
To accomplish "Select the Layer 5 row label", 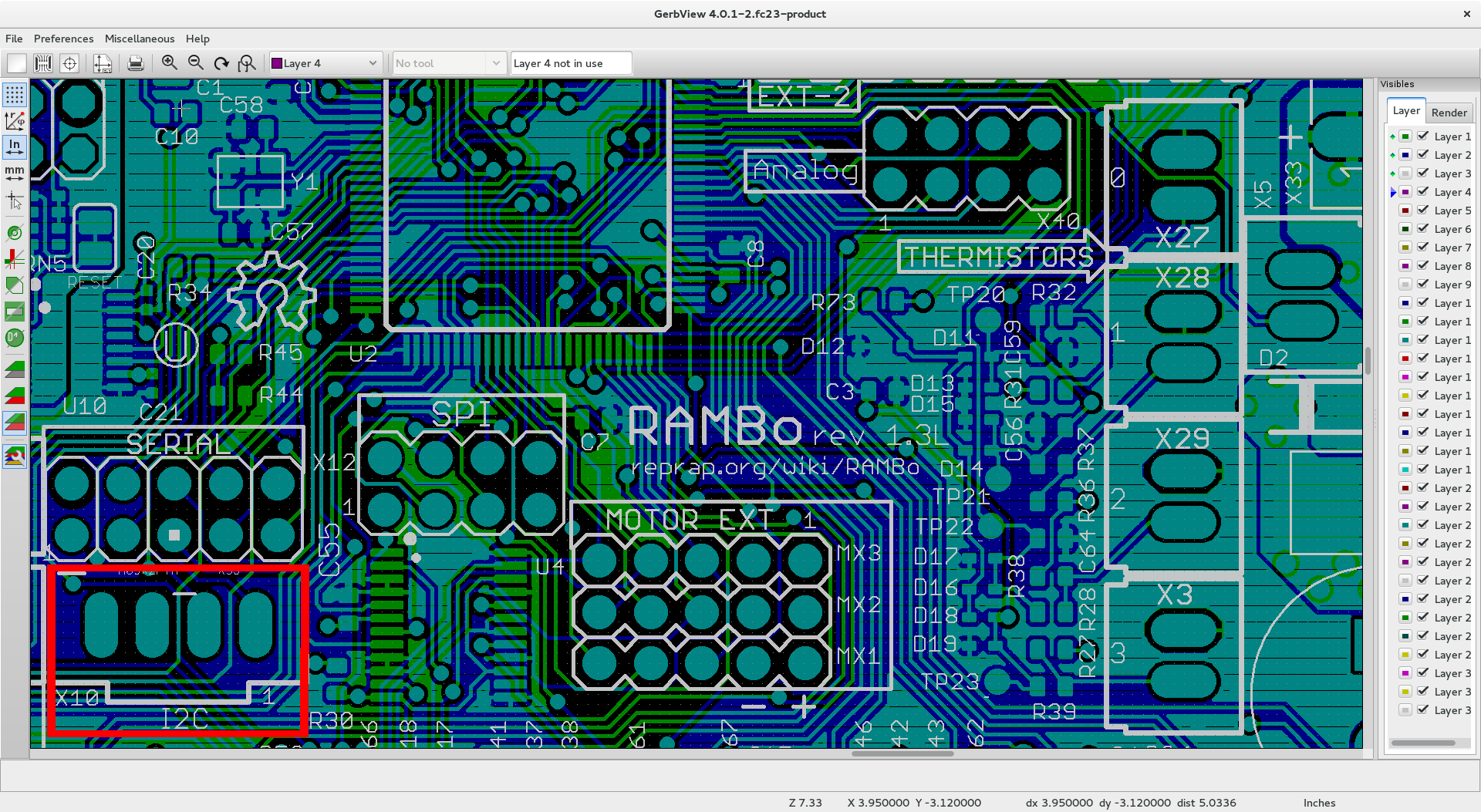I will [x=1452, y=211].
